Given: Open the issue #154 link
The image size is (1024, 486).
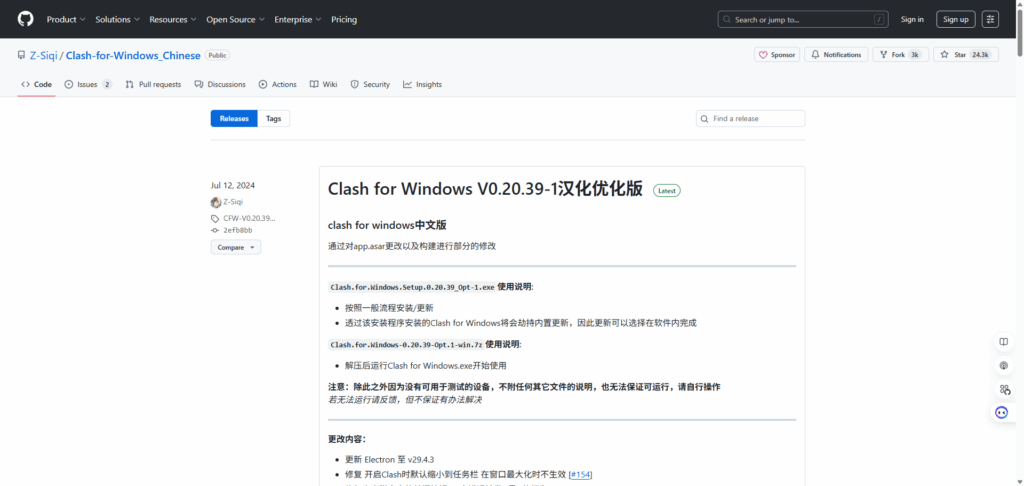Looking at the screenshot, I should (581, 474).
